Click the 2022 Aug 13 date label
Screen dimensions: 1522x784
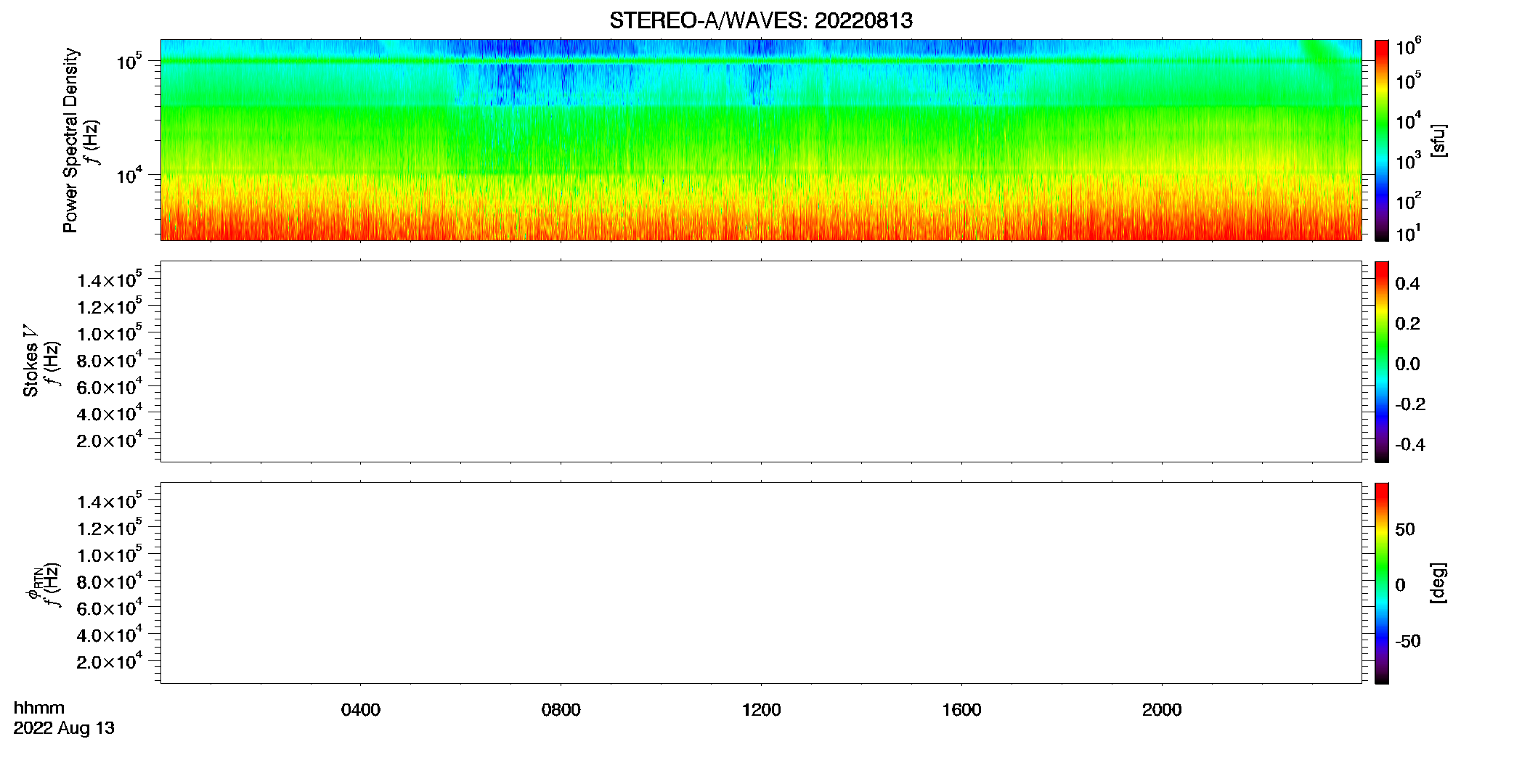pos(64,728)
